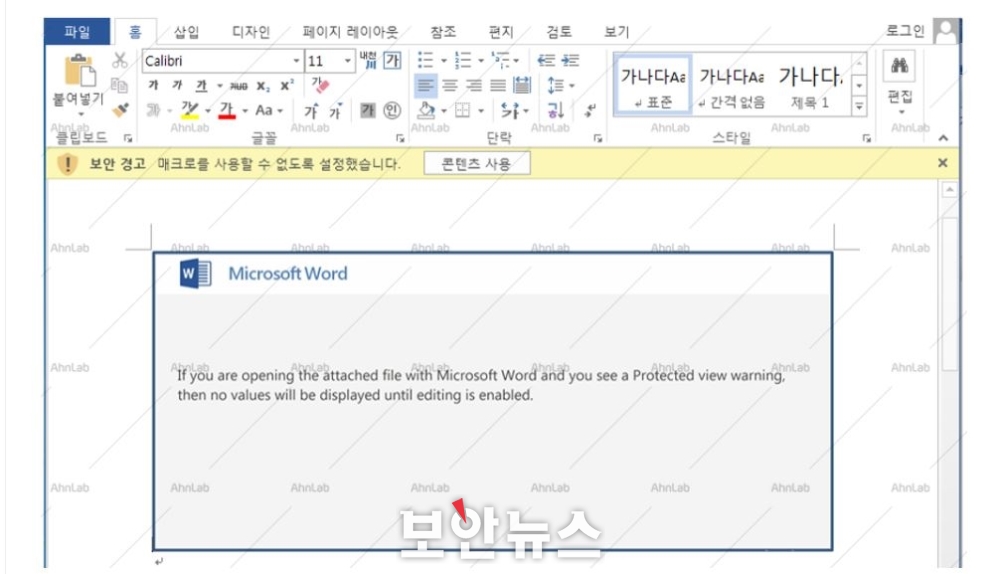Apply the 간격 없음 (No Spacing) style

[731, 85]
